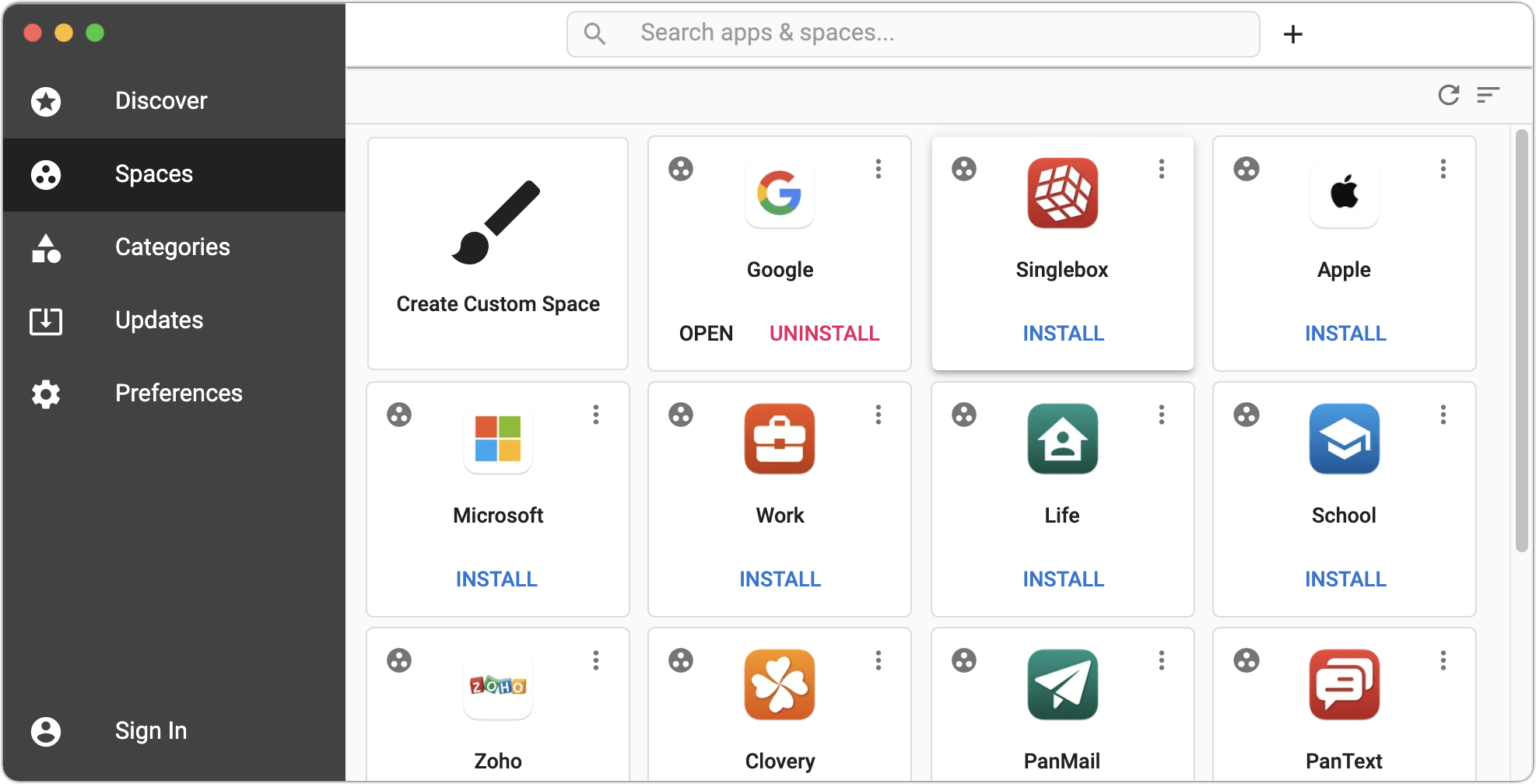Click the Categories shapes icon

click(x=46, y=248)
